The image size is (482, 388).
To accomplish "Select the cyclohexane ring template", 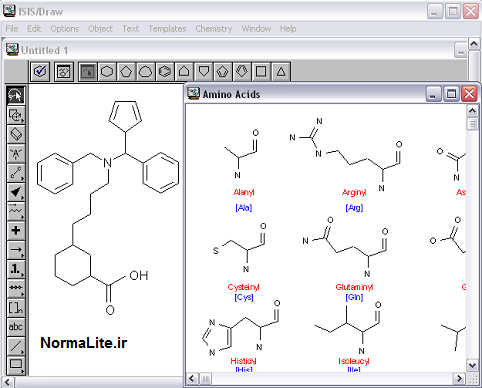I will click(107, 71).
